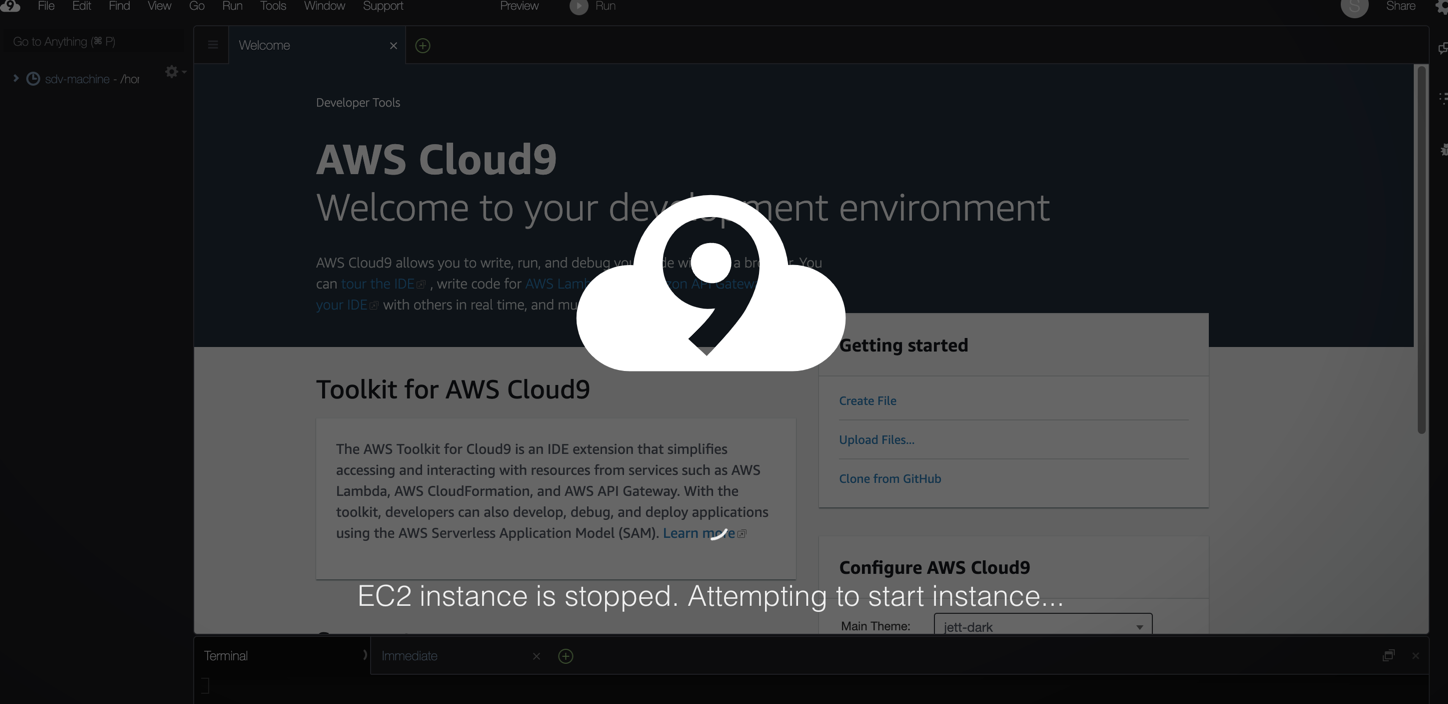Expand the sdv-machine folder tree arrow
1448x704 pixels.
(x=16, y=78)
